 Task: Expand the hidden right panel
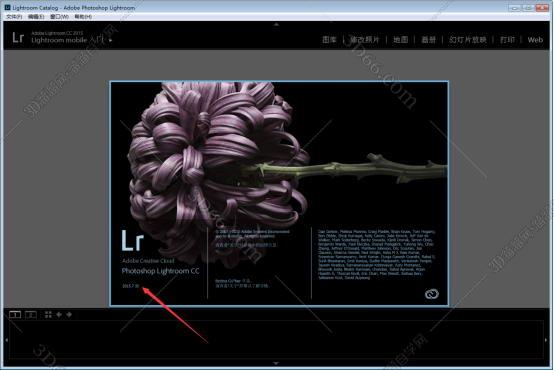tap(546, 340)
